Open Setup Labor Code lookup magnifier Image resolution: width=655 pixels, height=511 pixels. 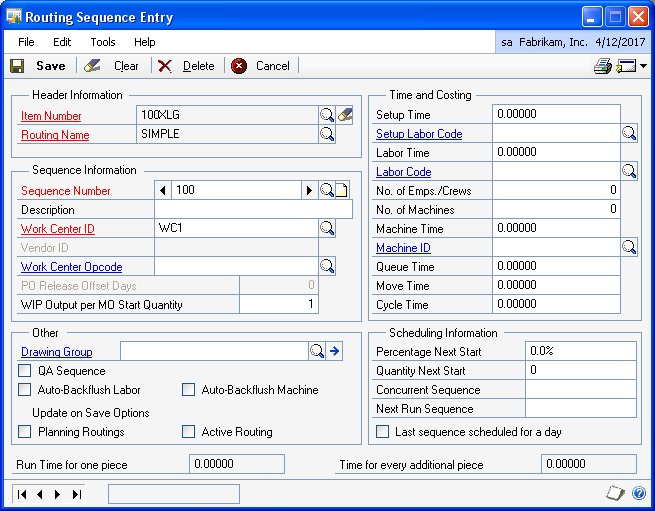(x=629, y=134)
